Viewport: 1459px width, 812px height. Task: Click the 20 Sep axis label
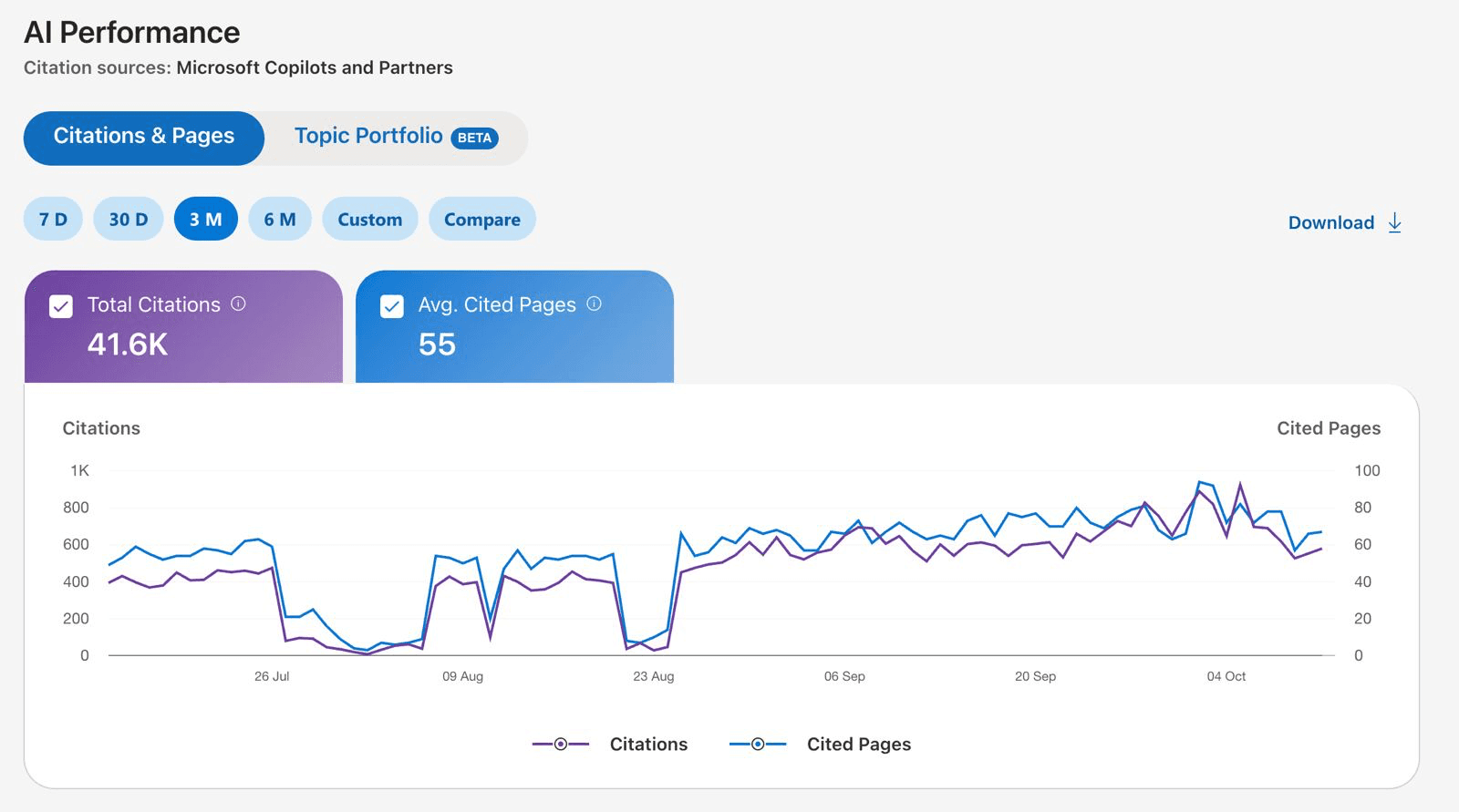point(1035,676)
